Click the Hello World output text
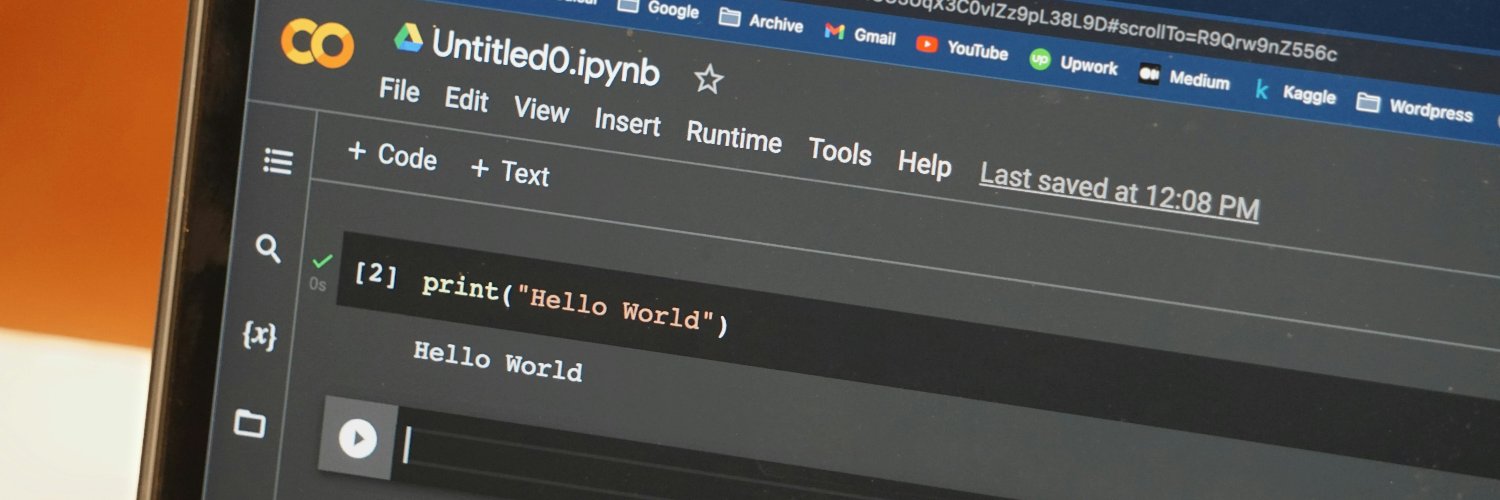The width and height of the screenshot is (1500, 500). 497,361
